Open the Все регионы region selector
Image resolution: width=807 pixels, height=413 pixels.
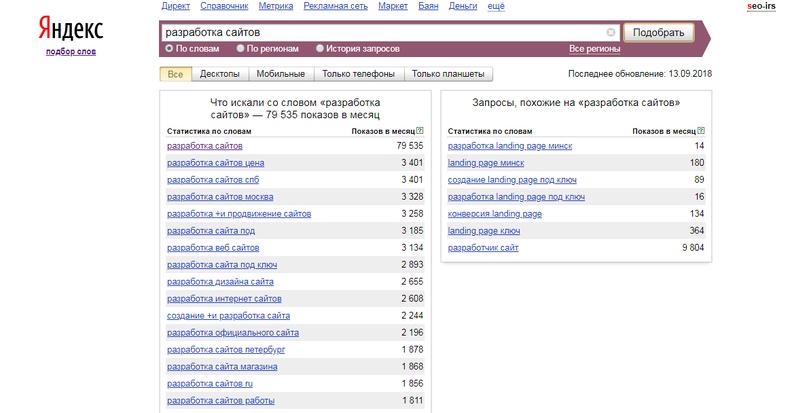[594, 49]
